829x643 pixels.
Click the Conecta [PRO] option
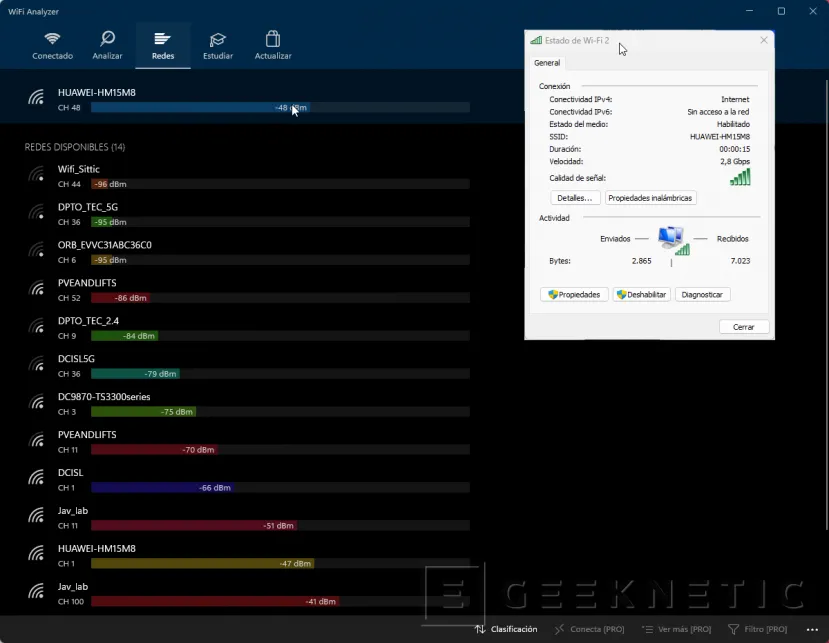tap(590, 629)
